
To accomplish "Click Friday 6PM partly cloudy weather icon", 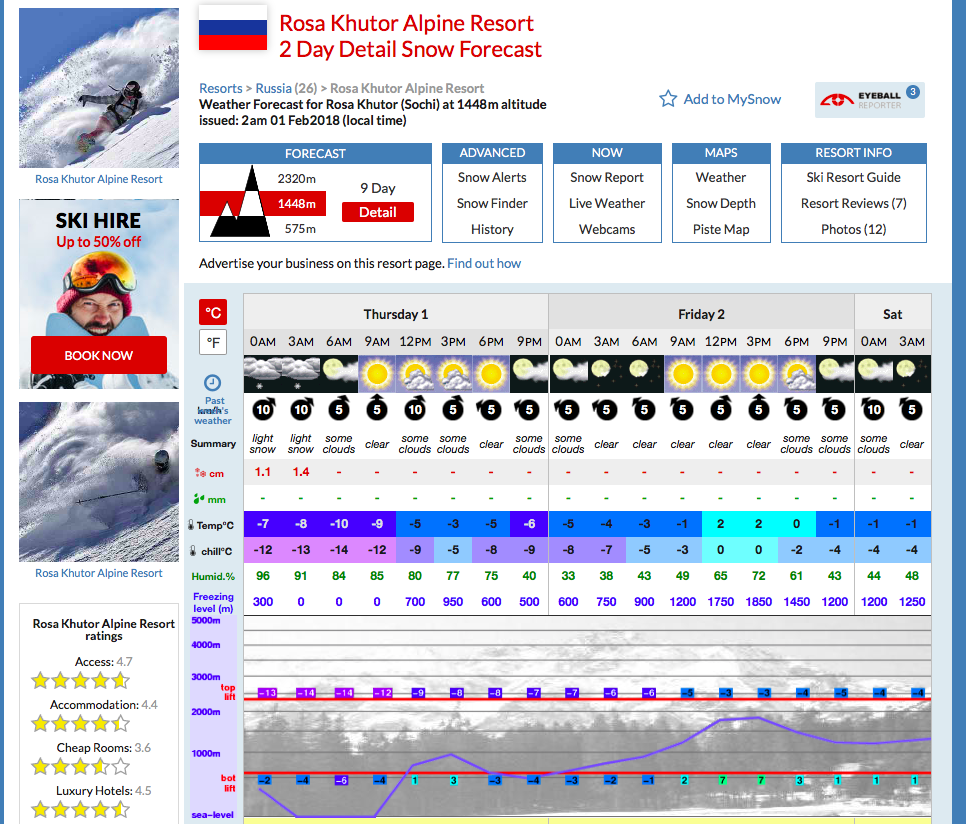I will 797,374.
